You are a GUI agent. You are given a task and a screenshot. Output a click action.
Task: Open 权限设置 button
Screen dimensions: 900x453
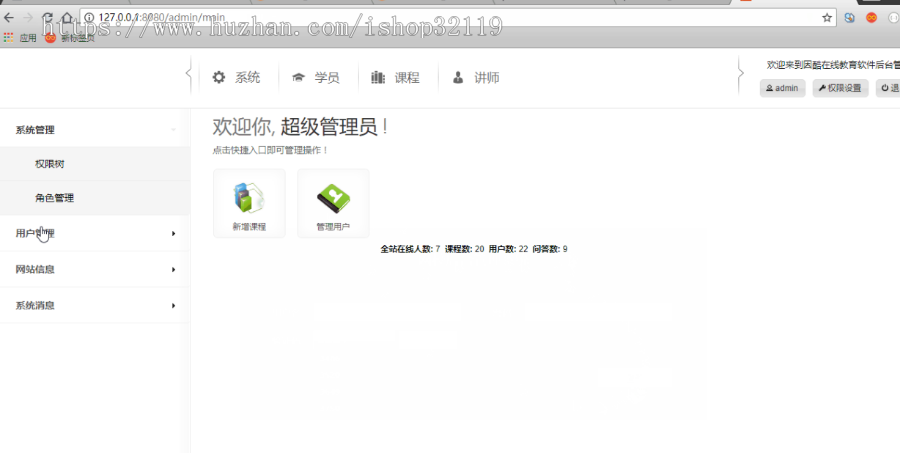[x=840, y=88]
